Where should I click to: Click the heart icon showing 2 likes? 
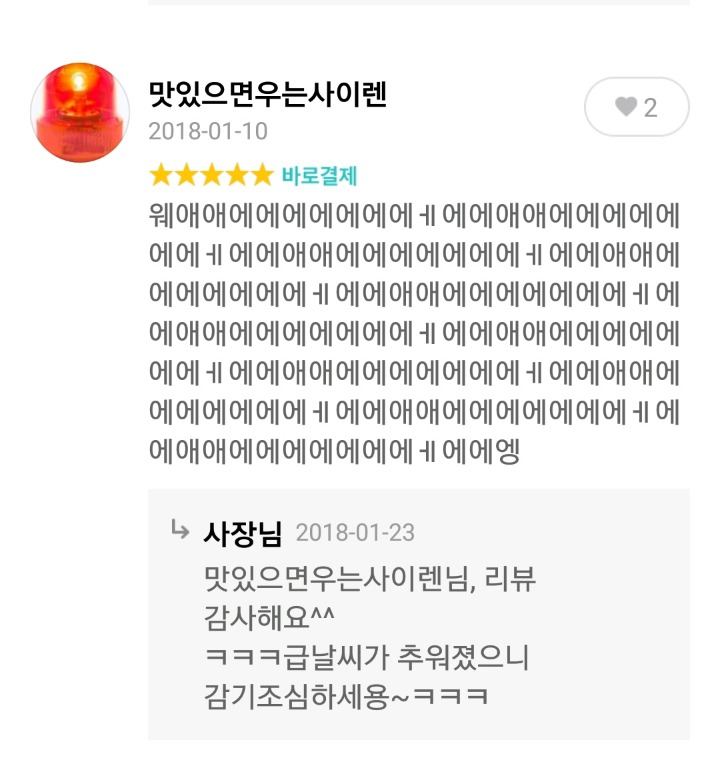(x=626, y=106)
